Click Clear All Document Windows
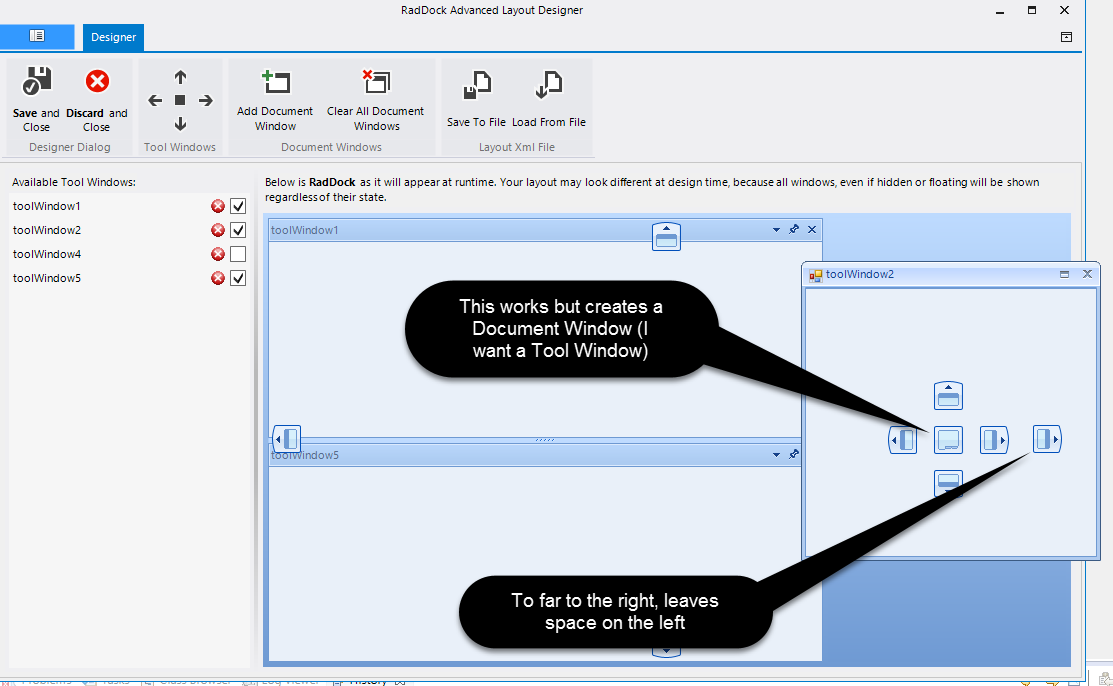Viewport: 1113px width, 686px height. (376, 100)
